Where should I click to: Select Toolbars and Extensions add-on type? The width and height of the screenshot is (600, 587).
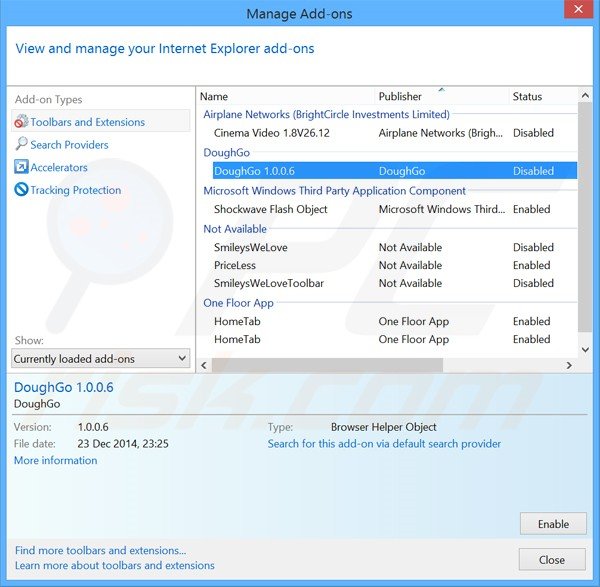101,122
